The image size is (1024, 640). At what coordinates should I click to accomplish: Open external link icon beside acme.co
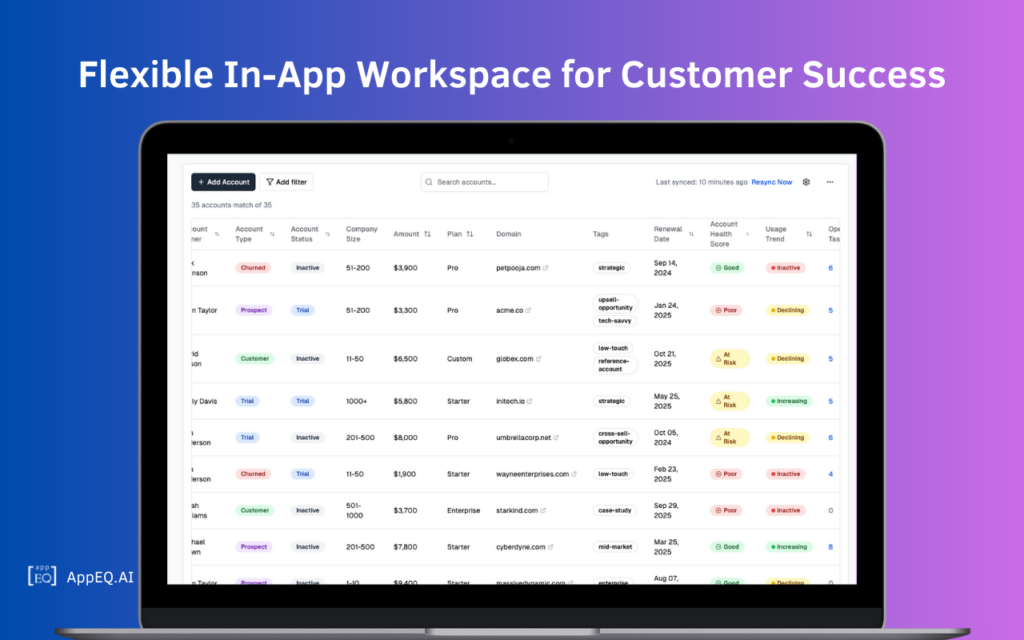click(528, 310)
